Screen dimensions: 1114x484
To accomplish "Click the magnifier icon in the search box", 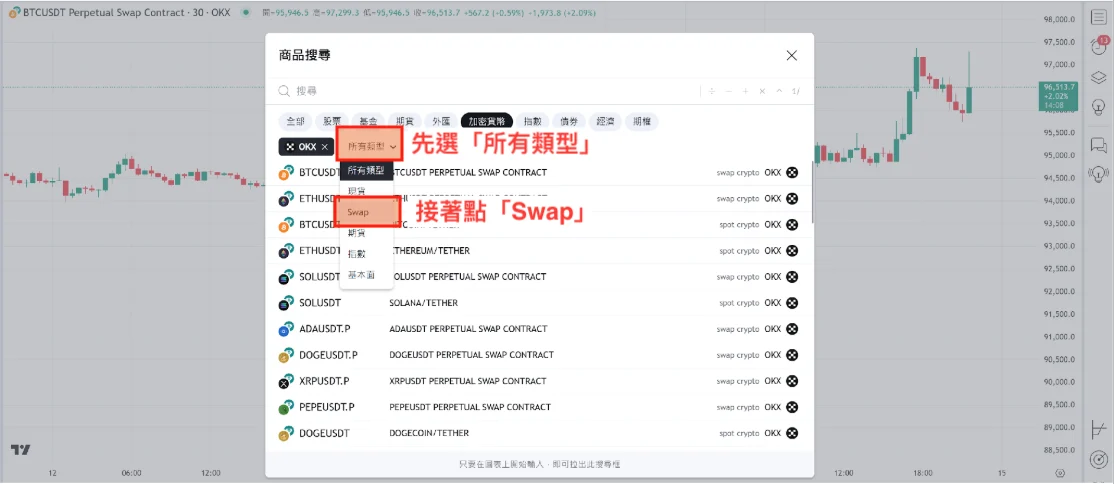I will tap(284, 91).
